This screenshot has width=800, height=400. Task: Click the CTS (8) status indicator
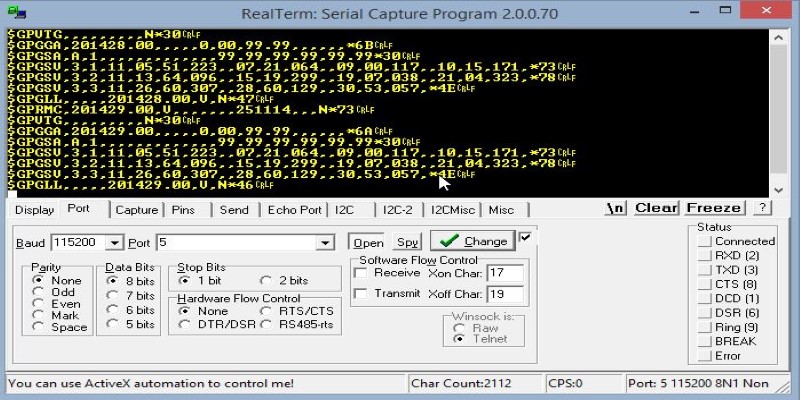pyautogui.click(x=706, y=284)
